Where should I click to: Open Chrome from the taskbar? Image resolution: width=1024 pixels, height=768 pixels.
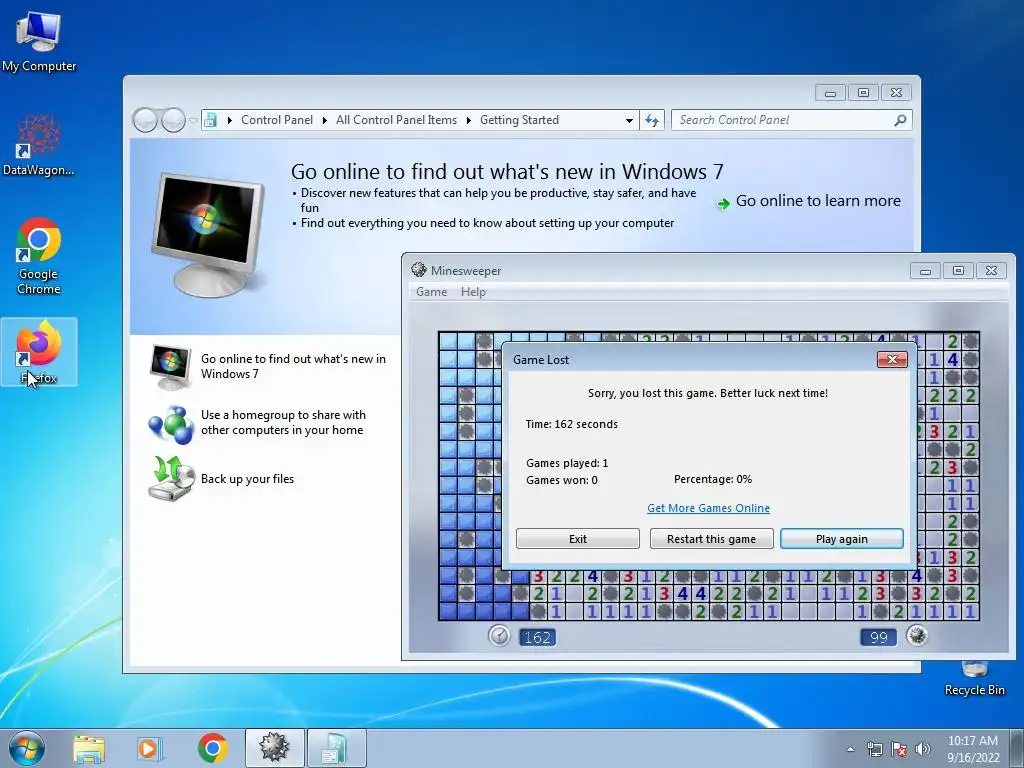213,748
